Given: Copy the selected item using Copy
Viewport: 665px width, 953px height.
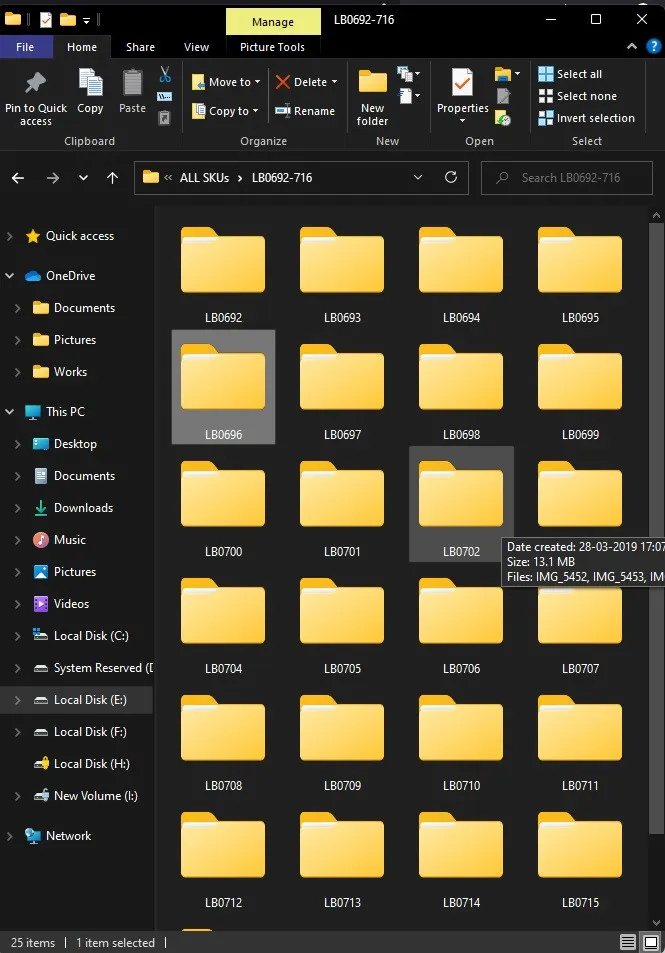Looking at the screenshot, I should coord(90,91).
